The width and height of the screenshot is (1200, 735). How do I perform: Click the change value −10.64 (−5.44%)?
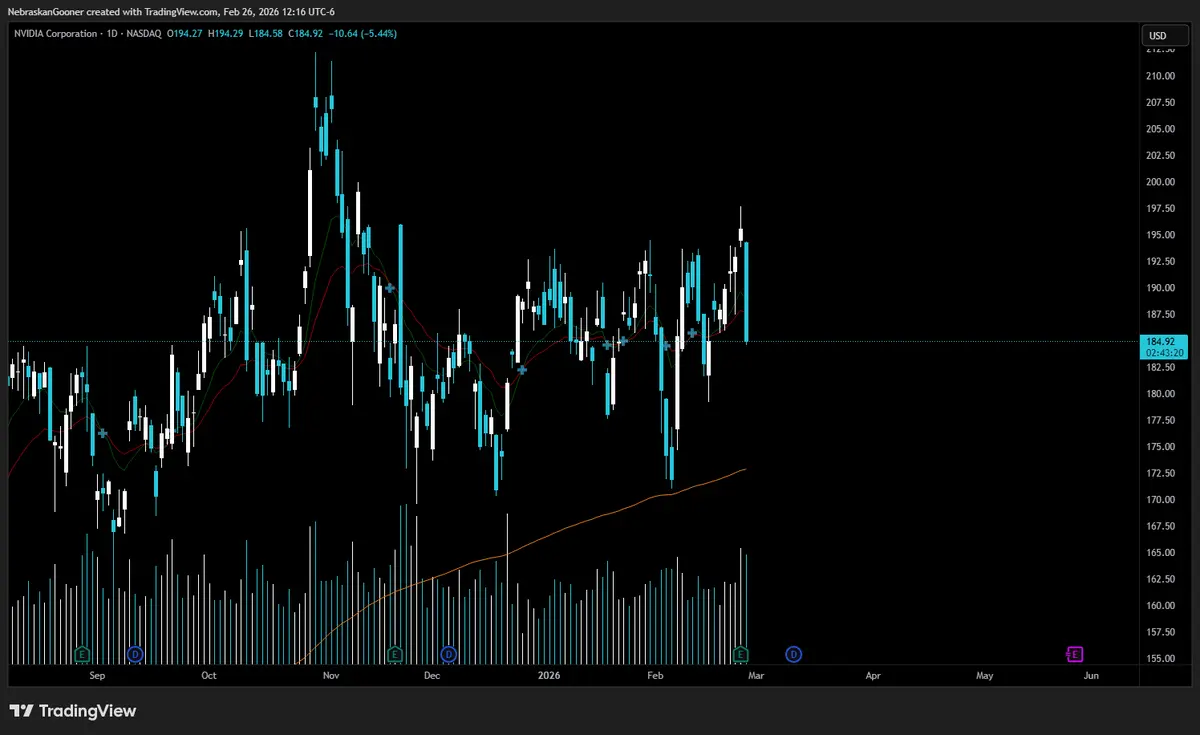coord(361,35)
